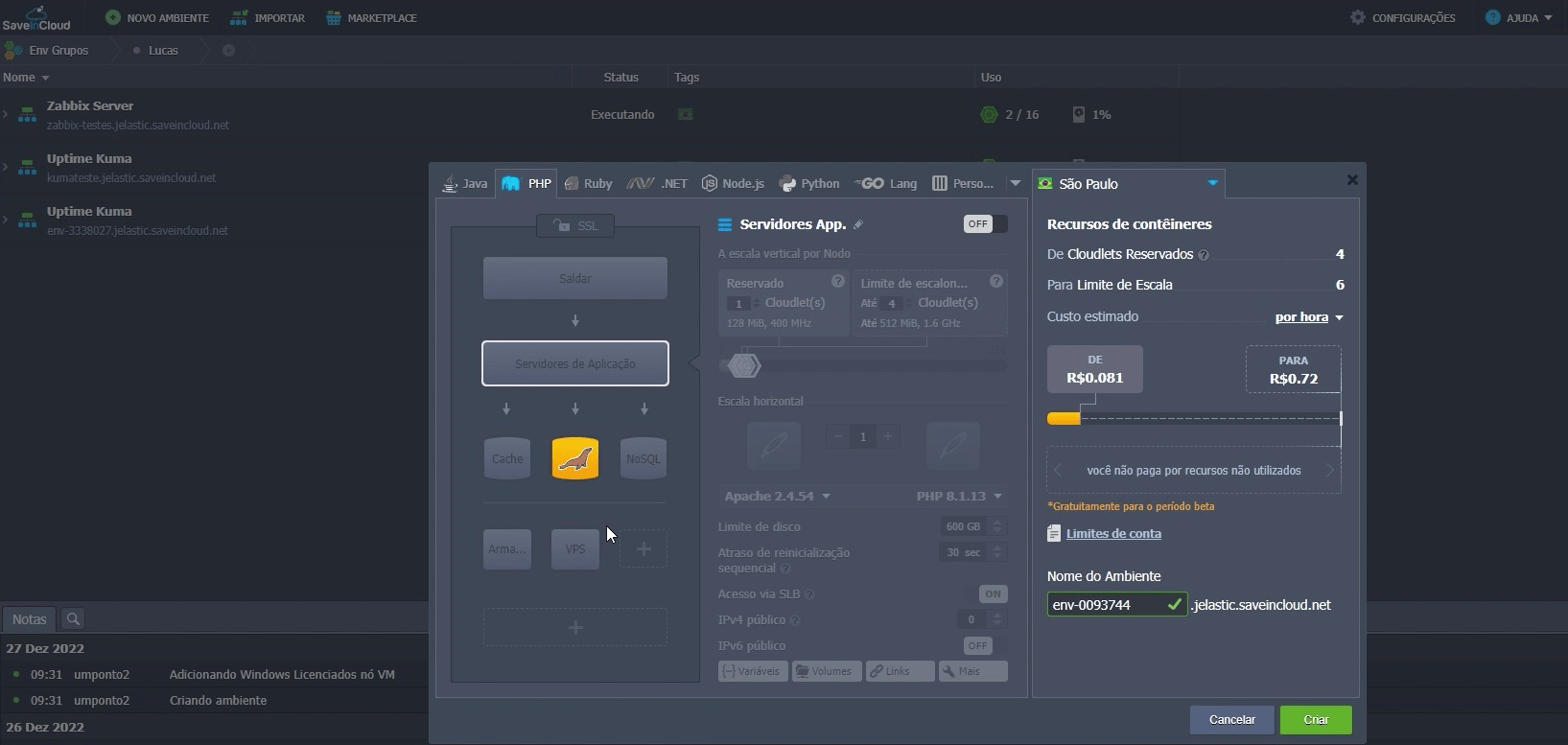
Task: Open the Apache 2.4.54 server dropdown
Action: tap(777, 496)
